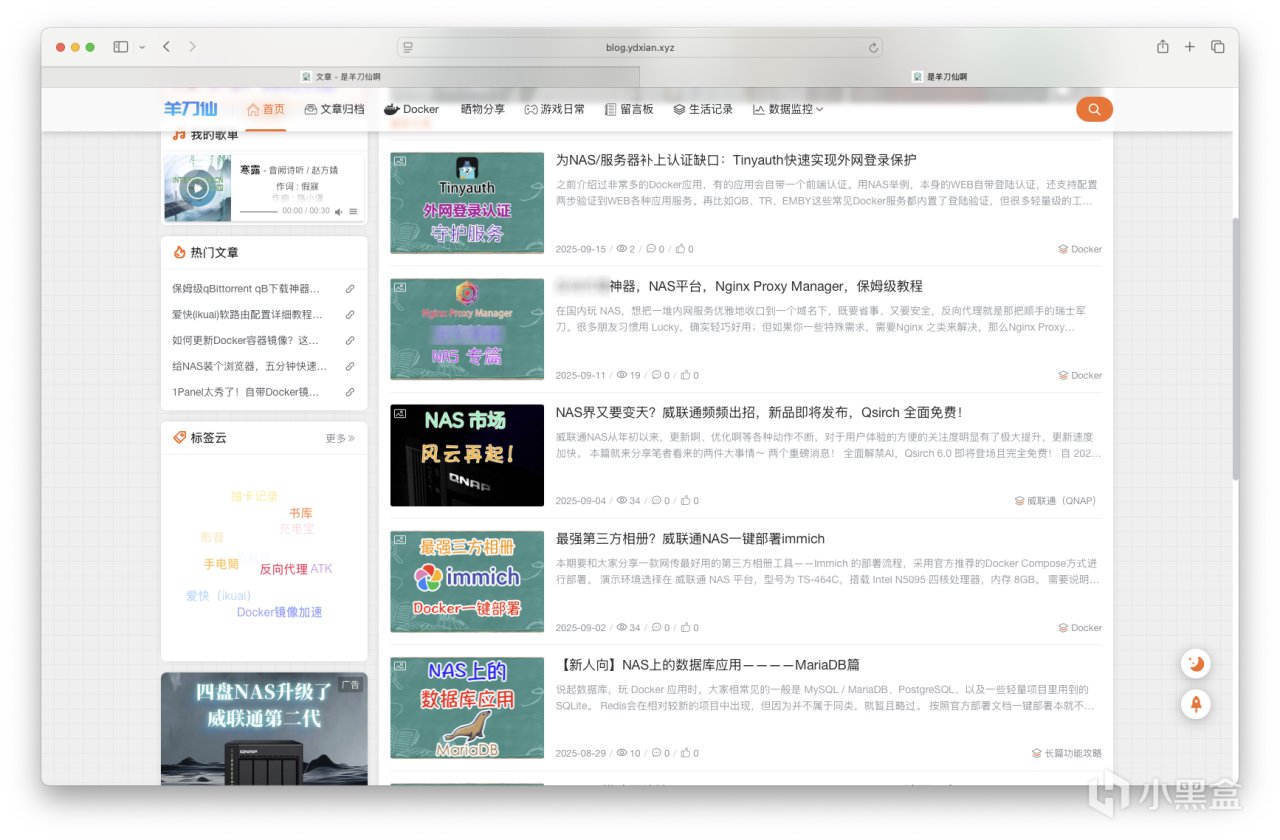Open Safari share button
The image size is (1280, 840).
pos(1162,47)
